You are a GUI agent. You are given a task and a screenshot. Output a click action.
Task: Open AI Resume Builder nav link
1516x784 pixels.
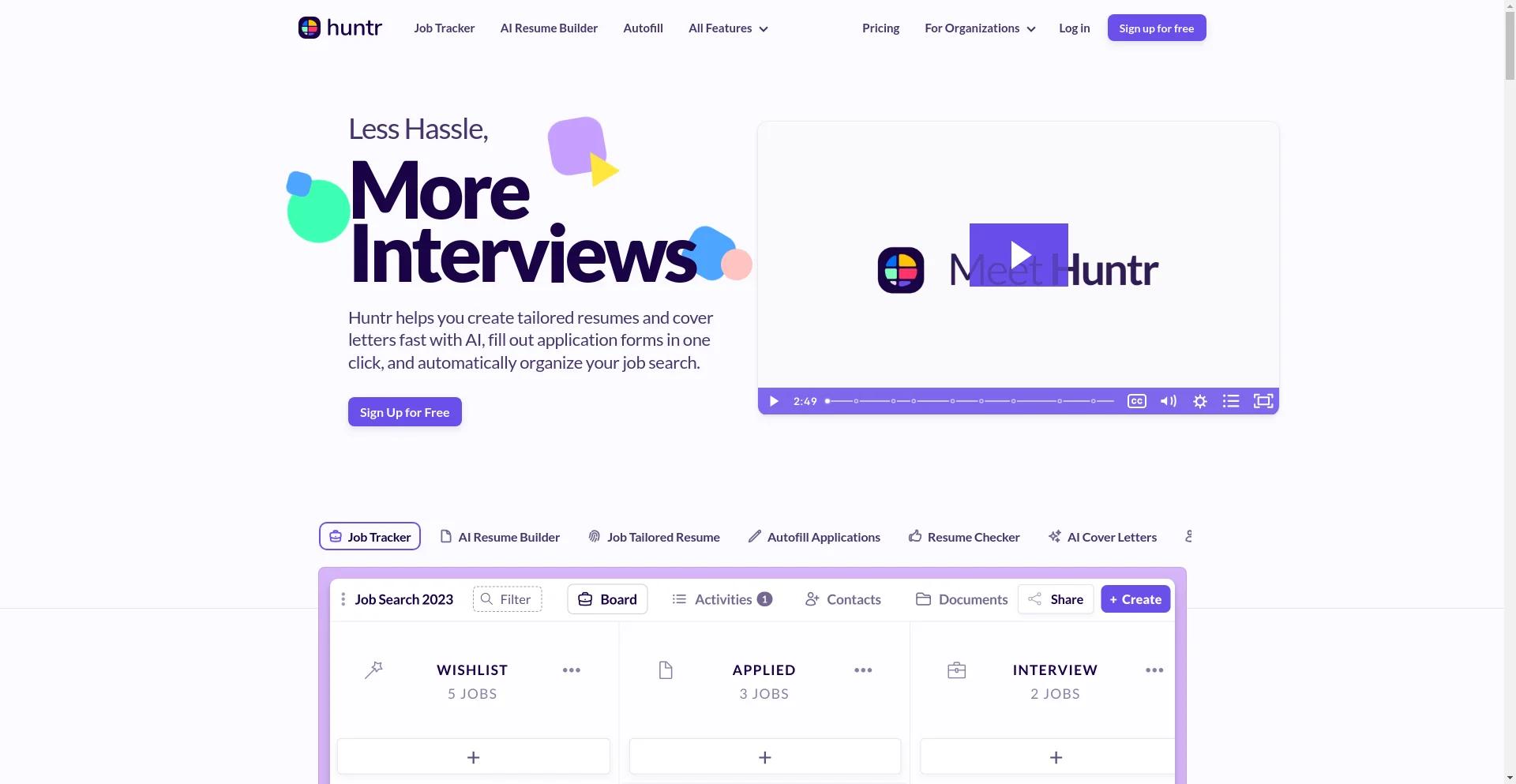click(x=549, y=28)
